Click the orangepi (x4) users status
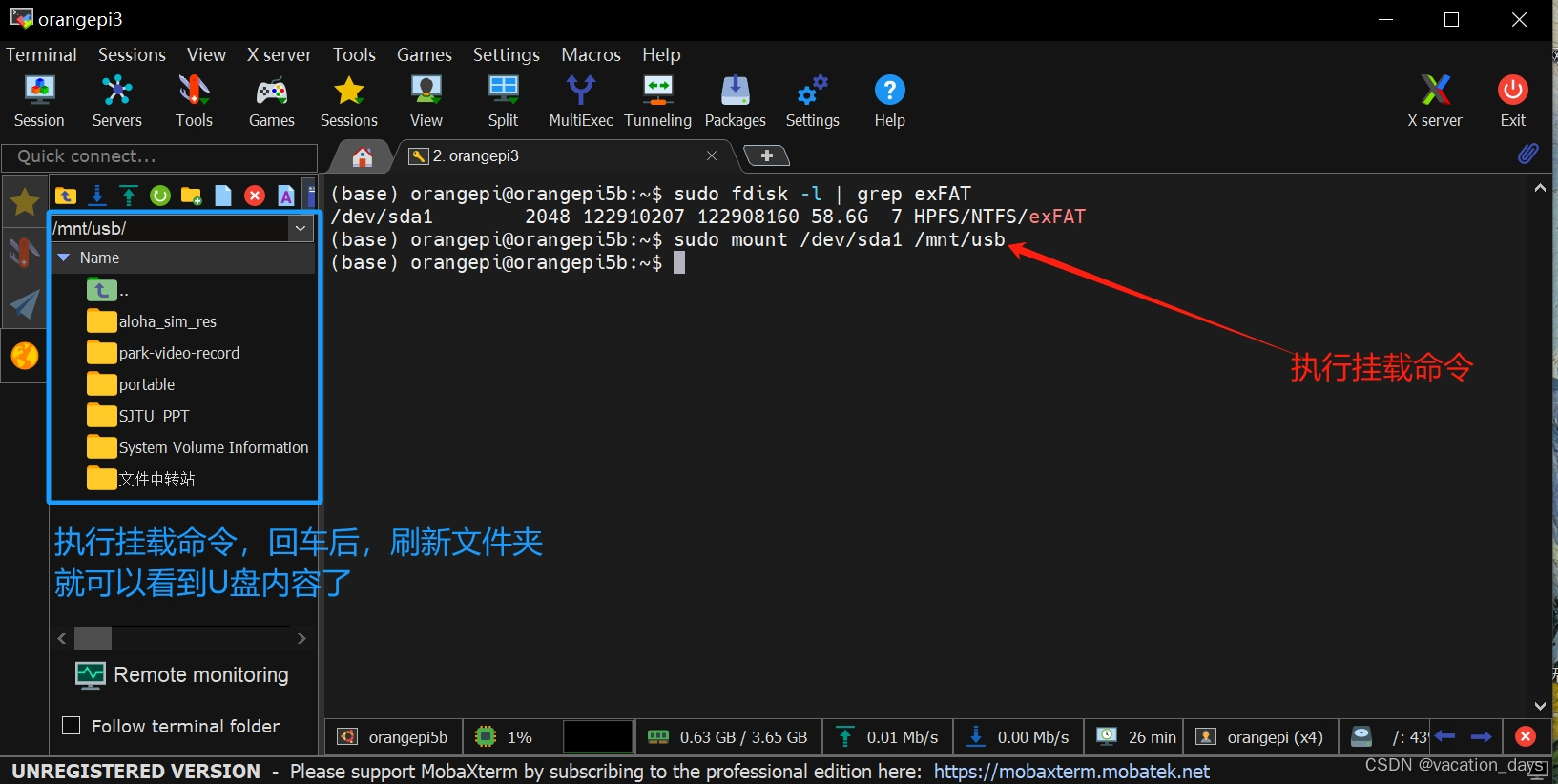The width and height of the screenshot is (1558, 784). (x=1258, y=737)
